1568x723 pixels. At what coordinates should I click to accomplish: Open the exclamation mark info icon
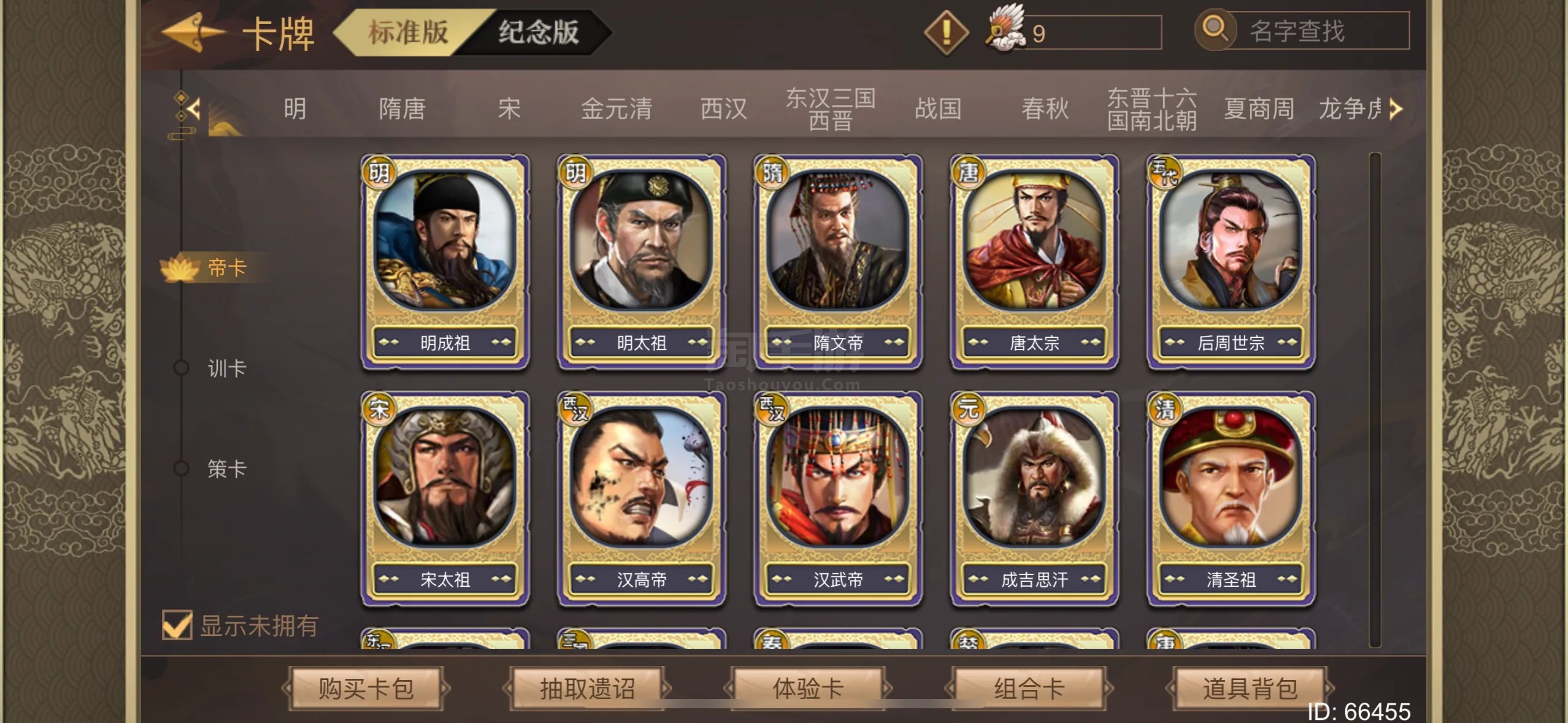coord(946,32)
